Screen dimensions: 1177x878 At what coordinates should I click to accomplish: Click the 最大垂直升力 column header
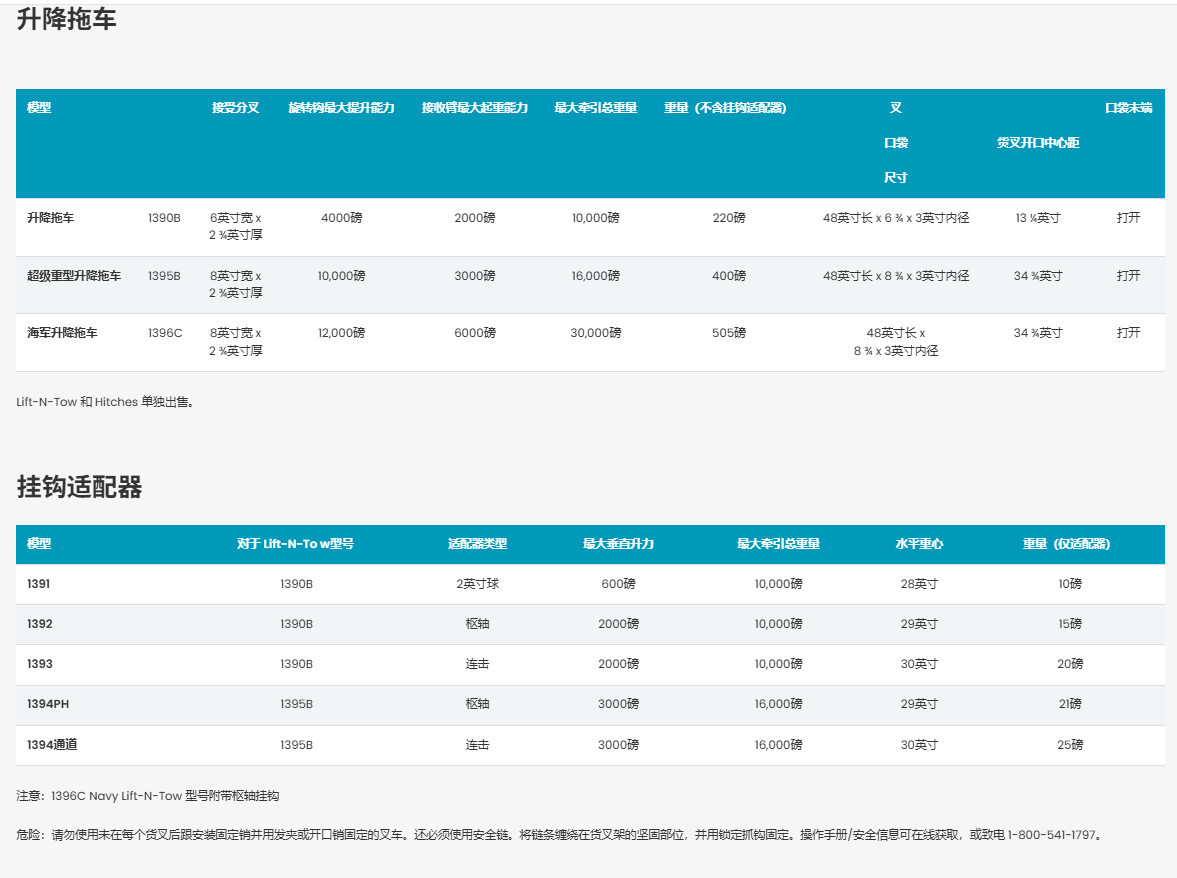click(x=618, y=544)
